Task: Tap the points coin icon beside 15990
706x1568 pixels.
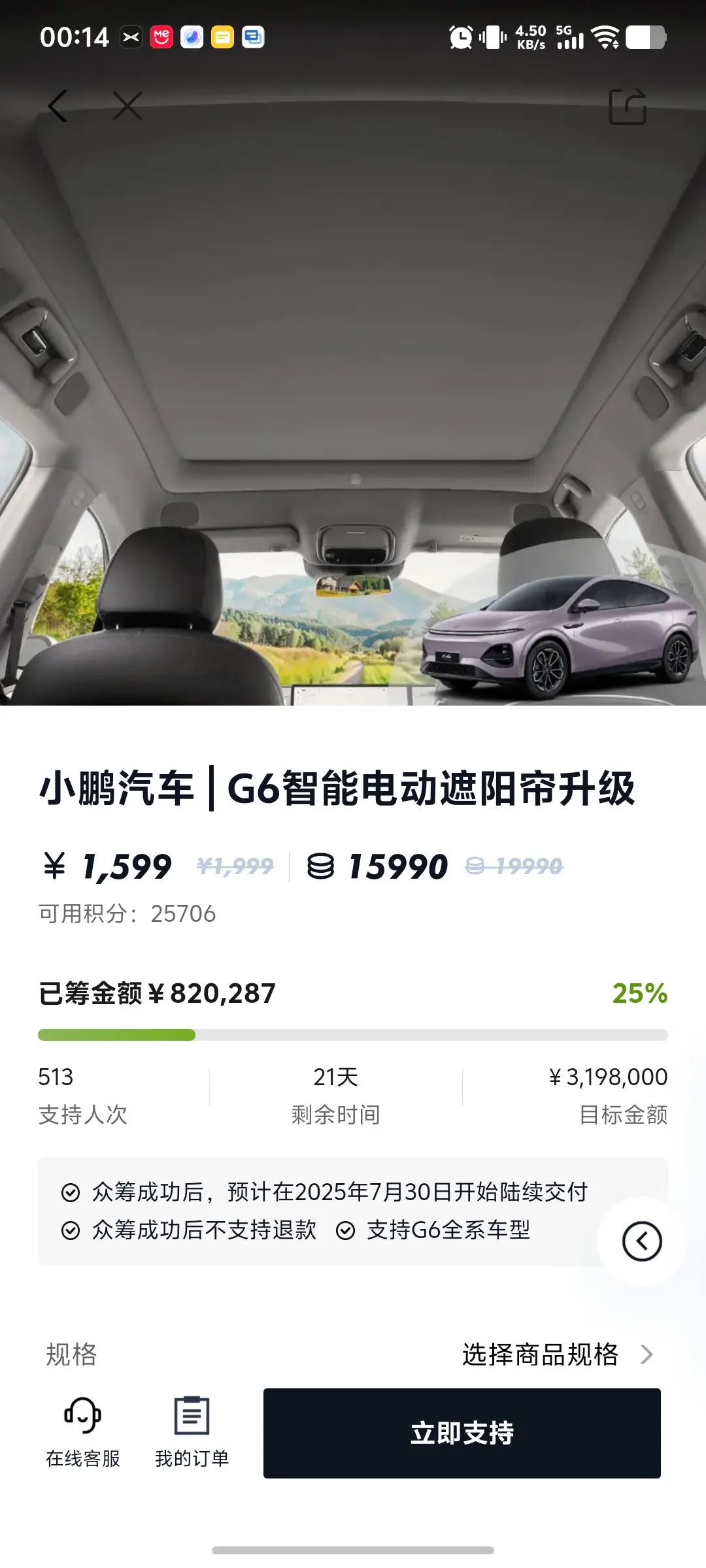Action: 321,867
